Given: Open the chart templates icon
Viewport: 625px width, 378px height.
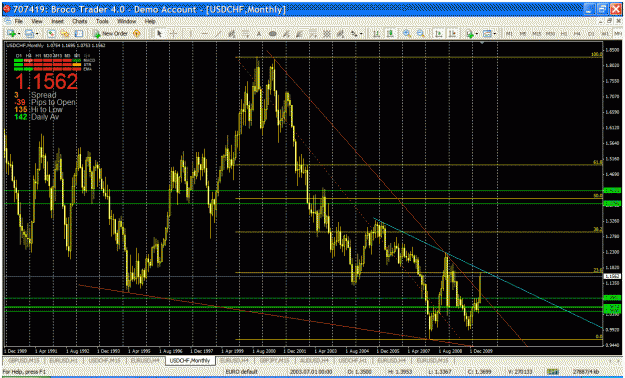Looking at the screenshot, I should 487,34.
